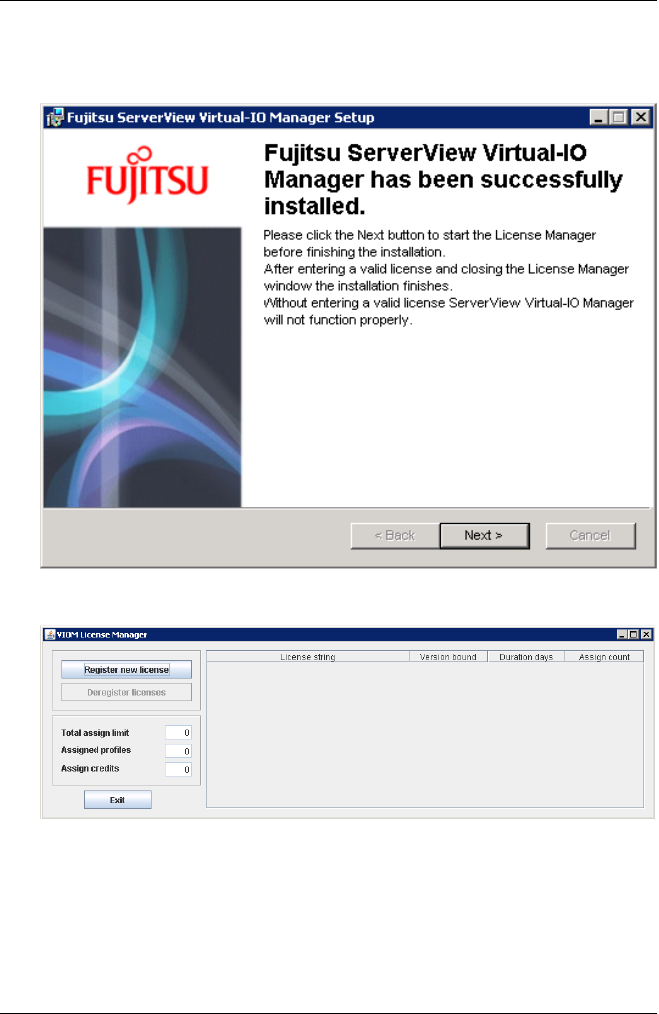Image resolution: width=659 pixels, height=1014 pixels.
Task: Click the VIOM License Manager Java icon
Action: point(50,634)
